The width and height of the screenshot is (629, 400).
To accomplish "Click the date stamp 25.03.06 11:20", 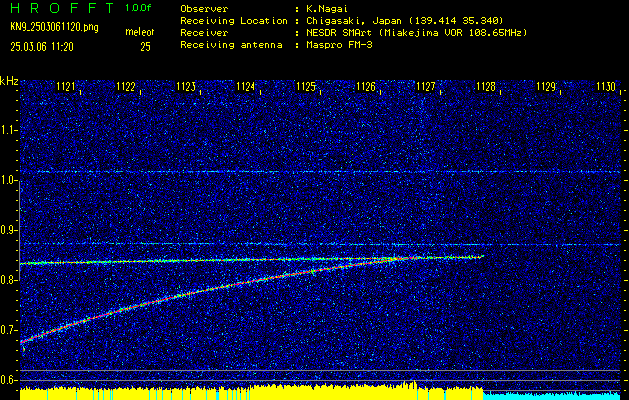I will (x=42, y=47).
